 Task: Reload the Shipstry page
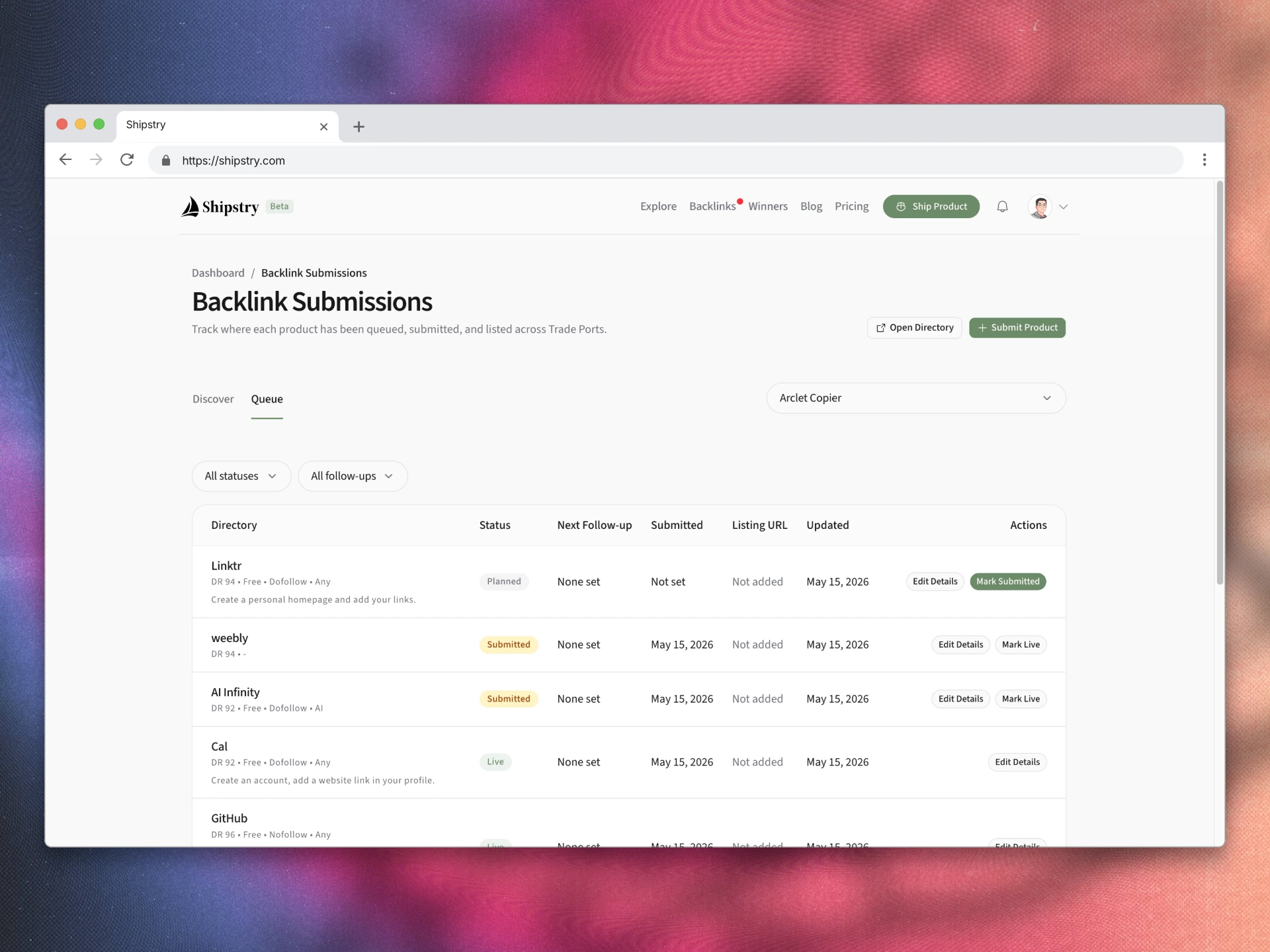pyautogui.click(x=127, y=160)
